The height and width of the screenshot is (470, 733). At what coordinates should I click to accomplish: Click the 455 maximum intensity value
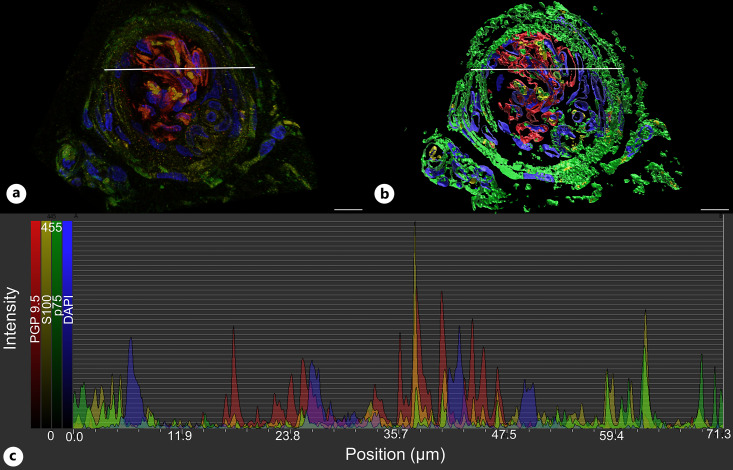point(51,227)
